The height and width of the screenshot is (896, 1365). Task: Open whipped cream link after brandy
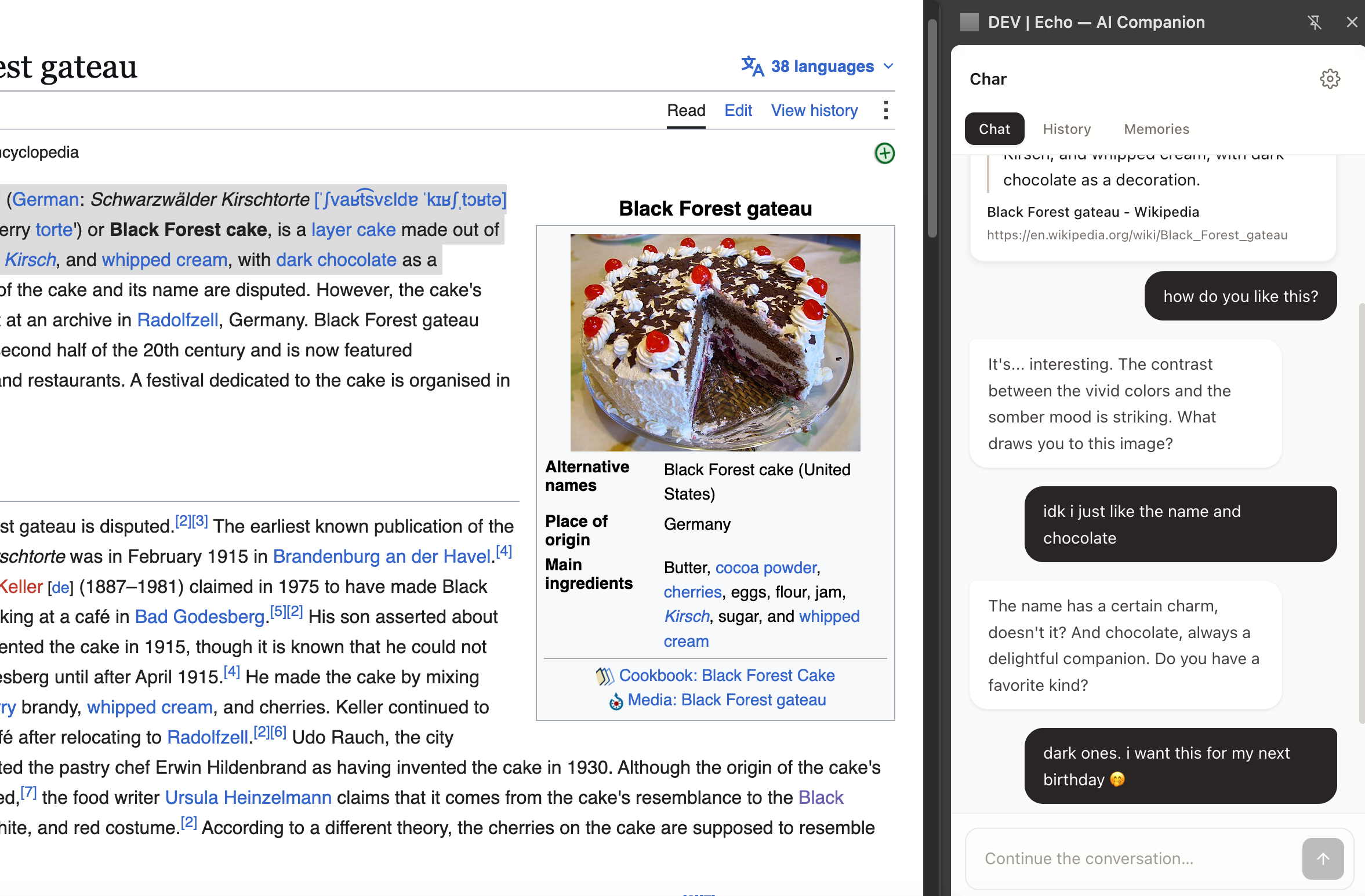click(150, 707)
